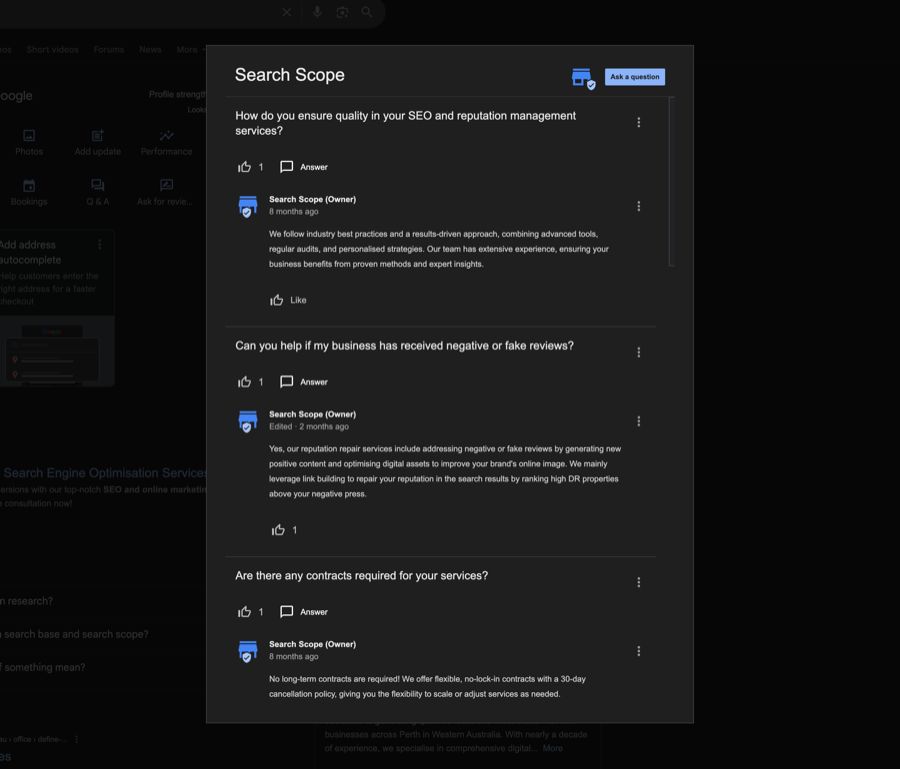
Task: Open the Forums search tab
Action: 109,49
